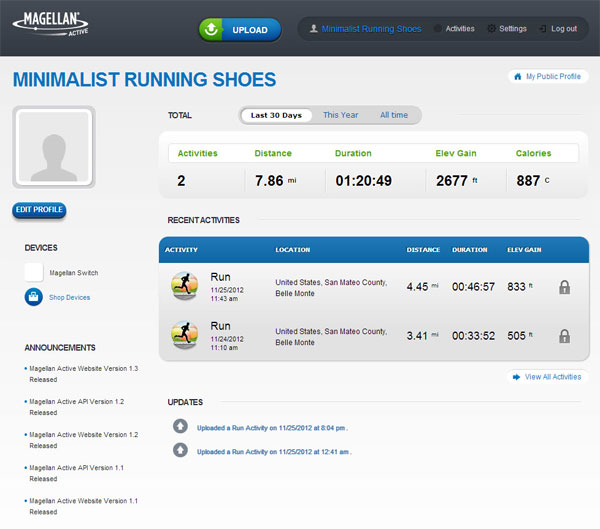Click the runner icon for 4.45 mi run
Viewport: 600px width, 529px height.
point(184,286)
